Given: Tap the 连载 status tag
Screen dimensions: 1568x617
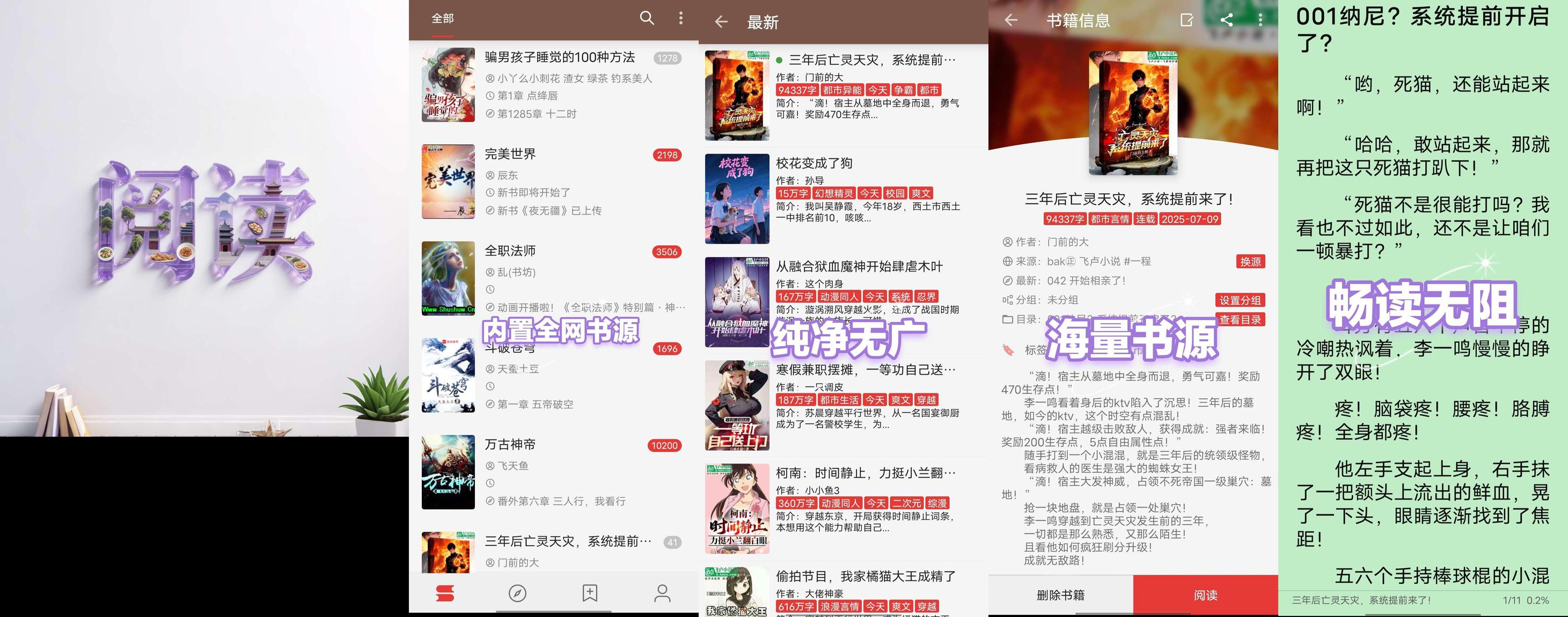Looking at the screenshot, I should pyautogui.click(x=1145, y=219).
